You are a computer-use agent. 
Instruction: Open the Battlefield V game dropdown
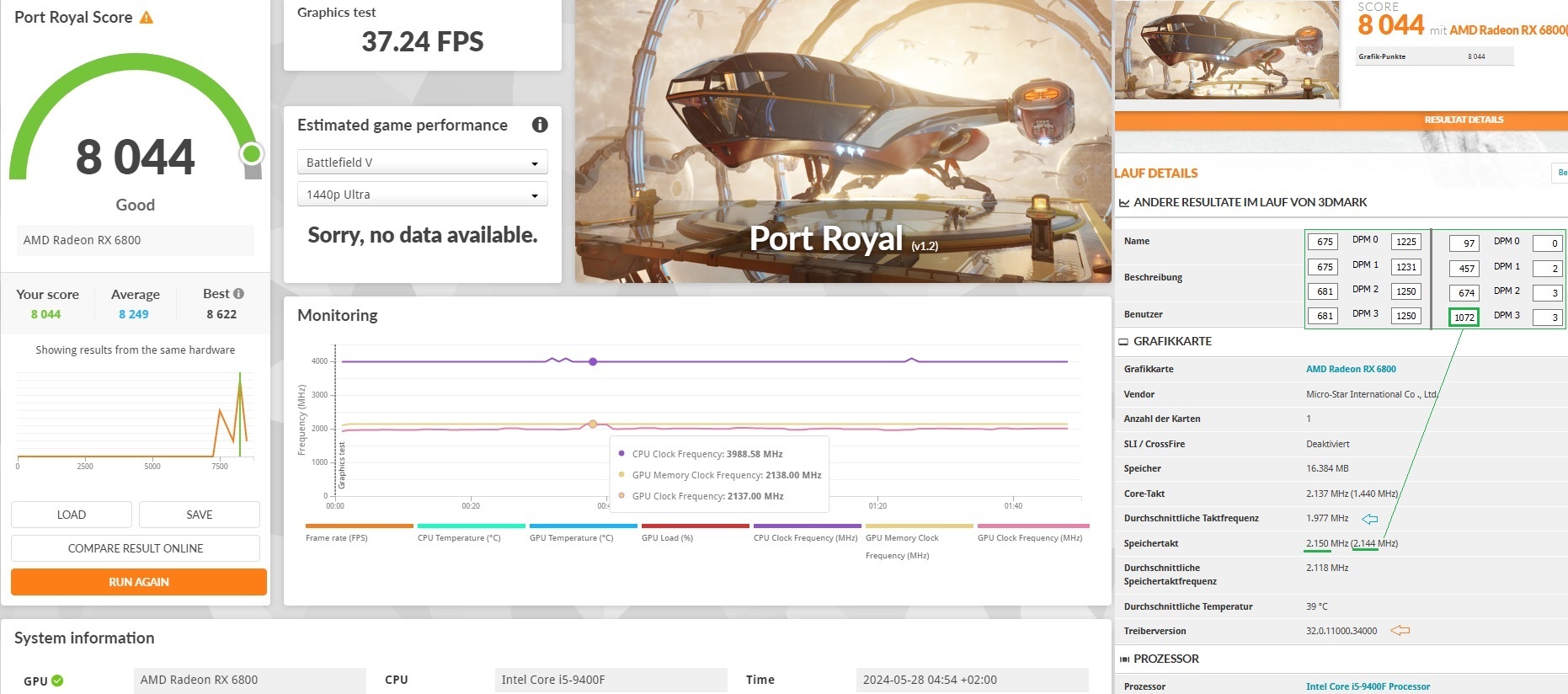423,162
